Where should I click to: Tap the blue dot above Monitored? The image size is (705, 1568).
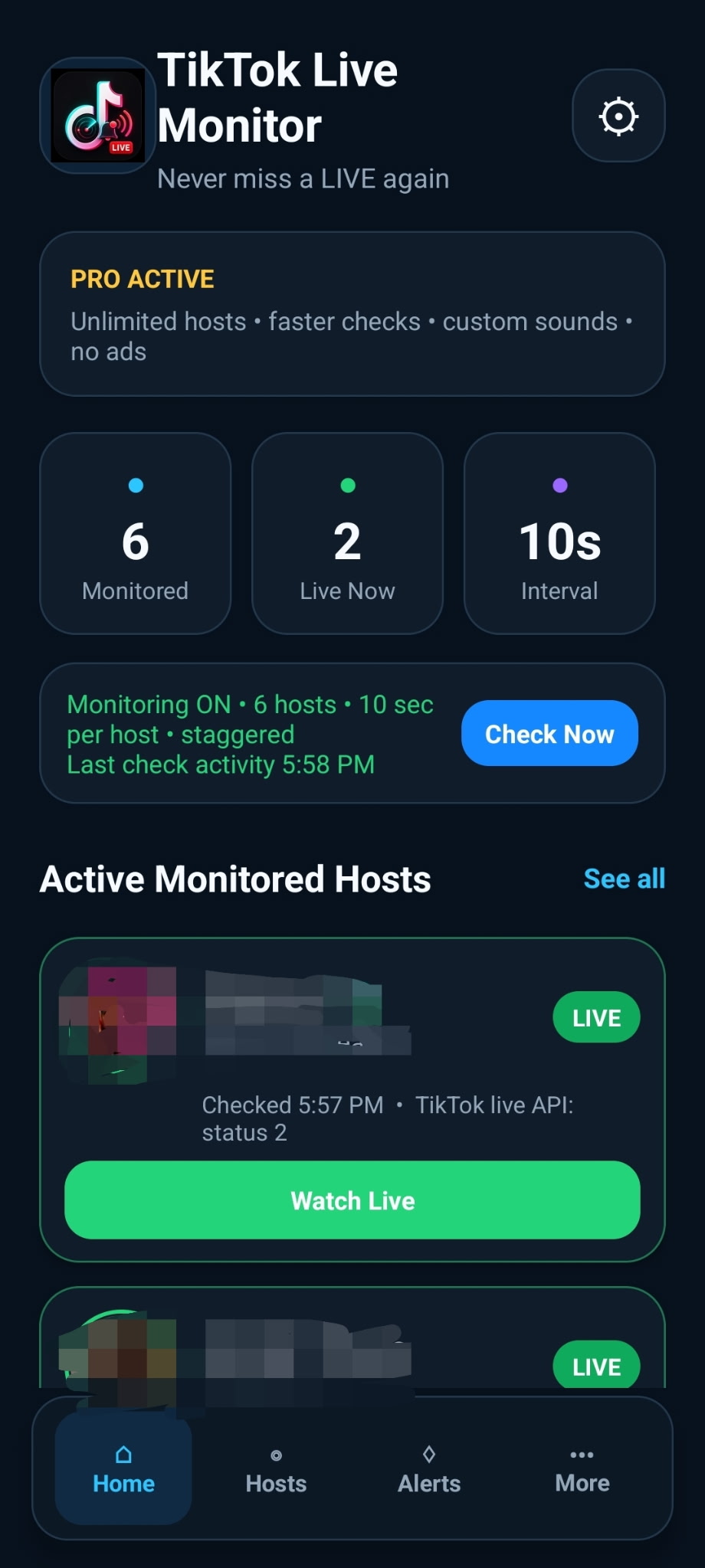136,485
